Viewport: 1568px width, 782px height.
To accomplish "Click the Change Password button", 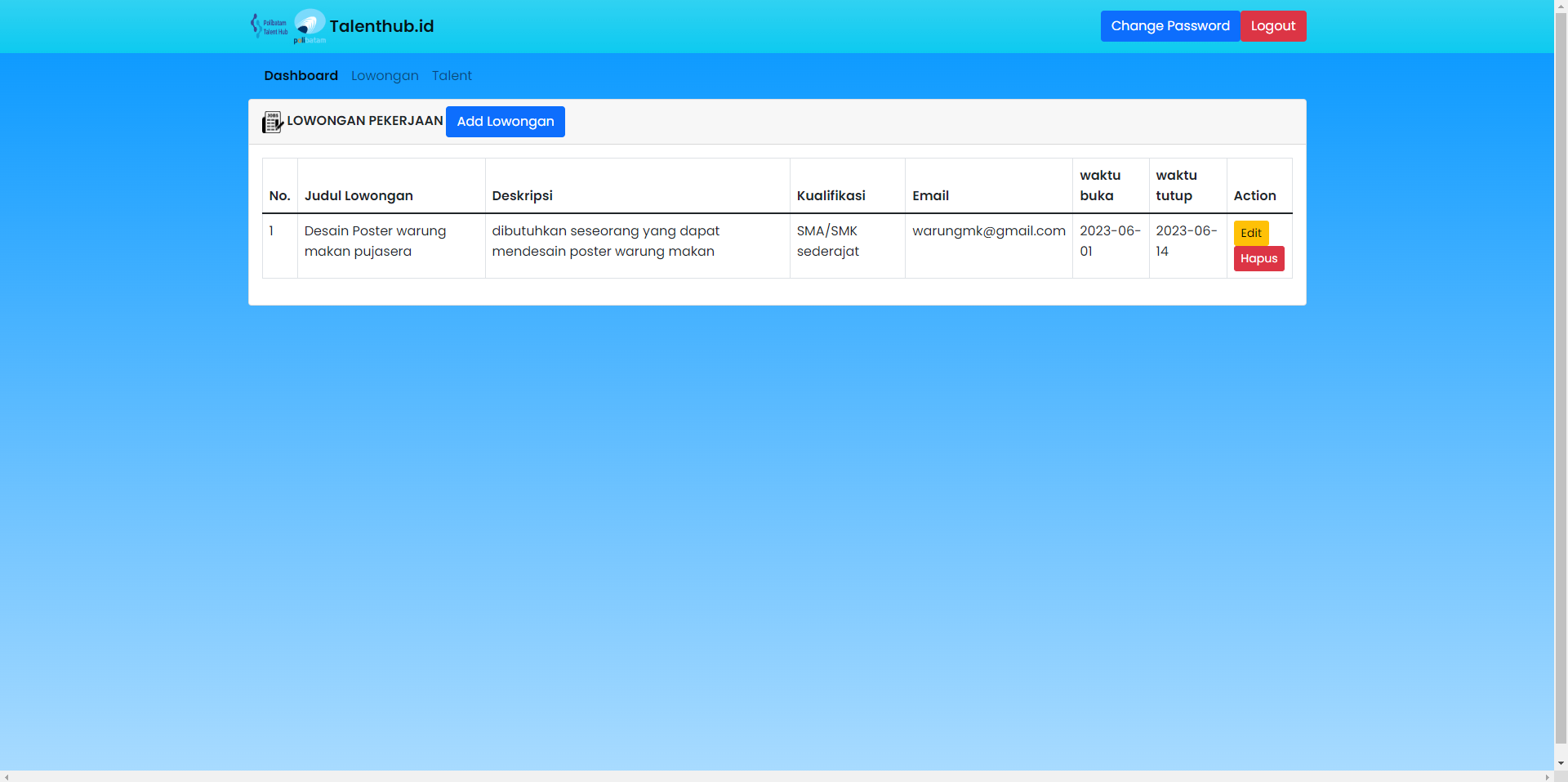I will click(x=1169, y=25).
